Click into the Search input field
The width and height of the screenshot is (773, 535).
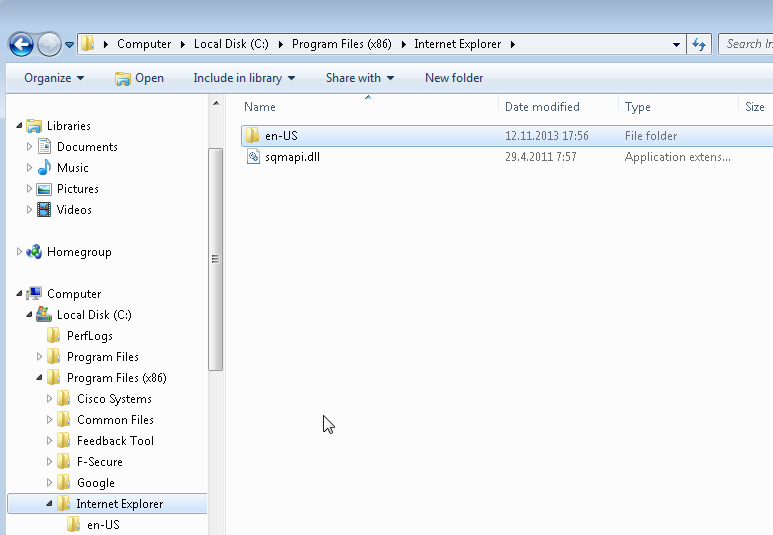point(746,44)
